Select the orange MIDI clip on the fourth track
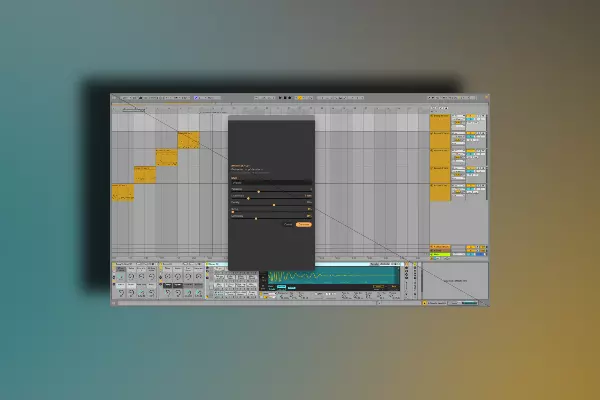This screenshot has width=600, height=400. click(145, 175)
